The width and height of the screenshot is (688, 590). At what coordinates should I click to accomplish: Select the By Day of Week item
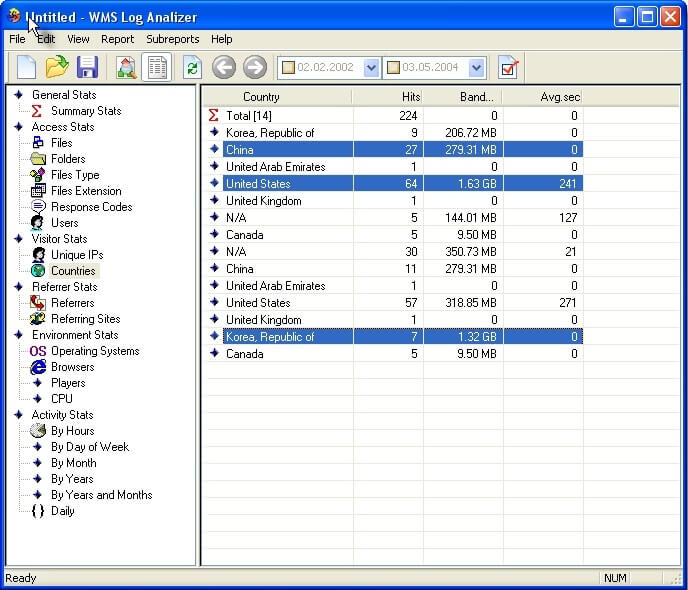pyautogui.click(x=90, y=447)
